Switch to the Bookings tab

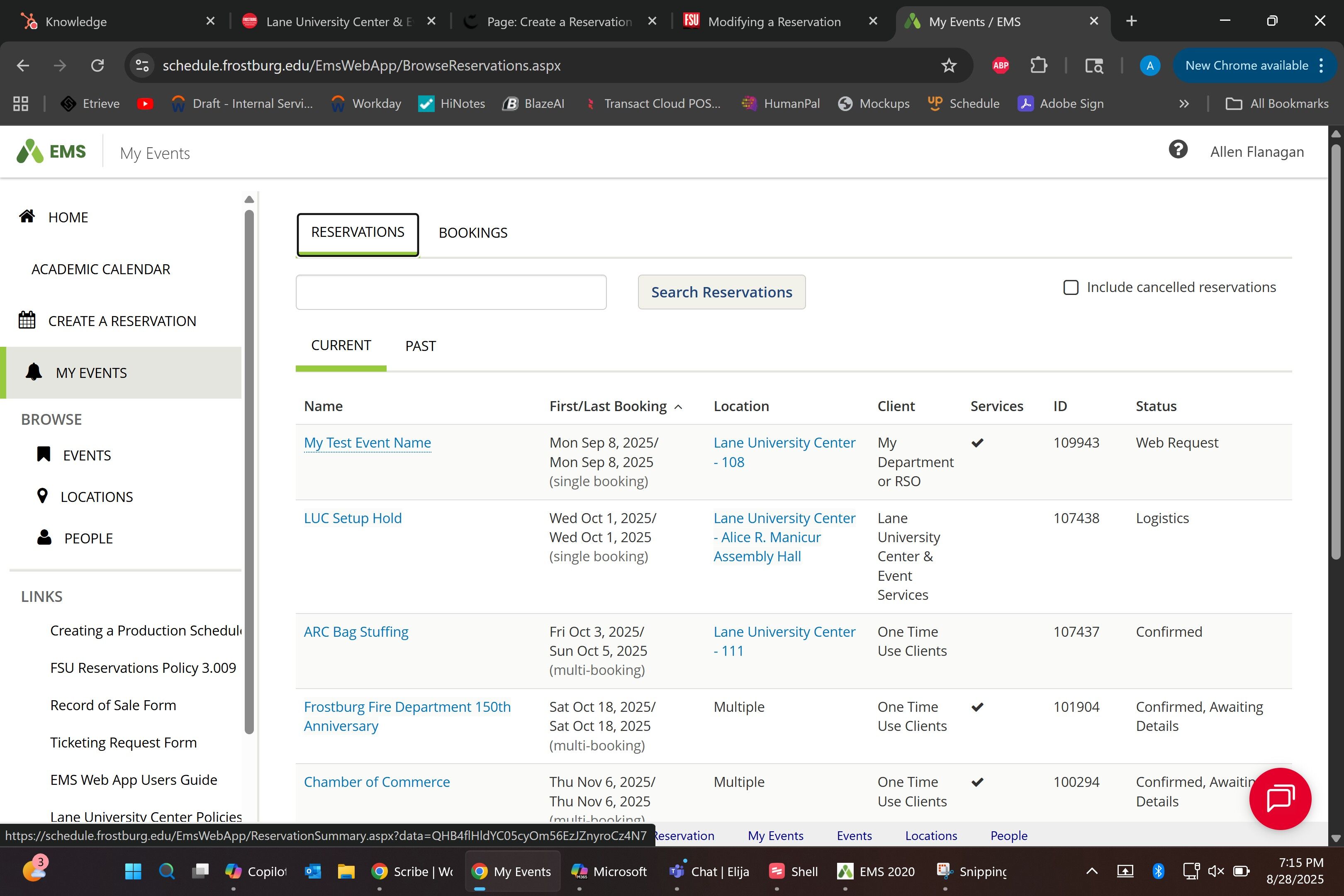[472, 233]
